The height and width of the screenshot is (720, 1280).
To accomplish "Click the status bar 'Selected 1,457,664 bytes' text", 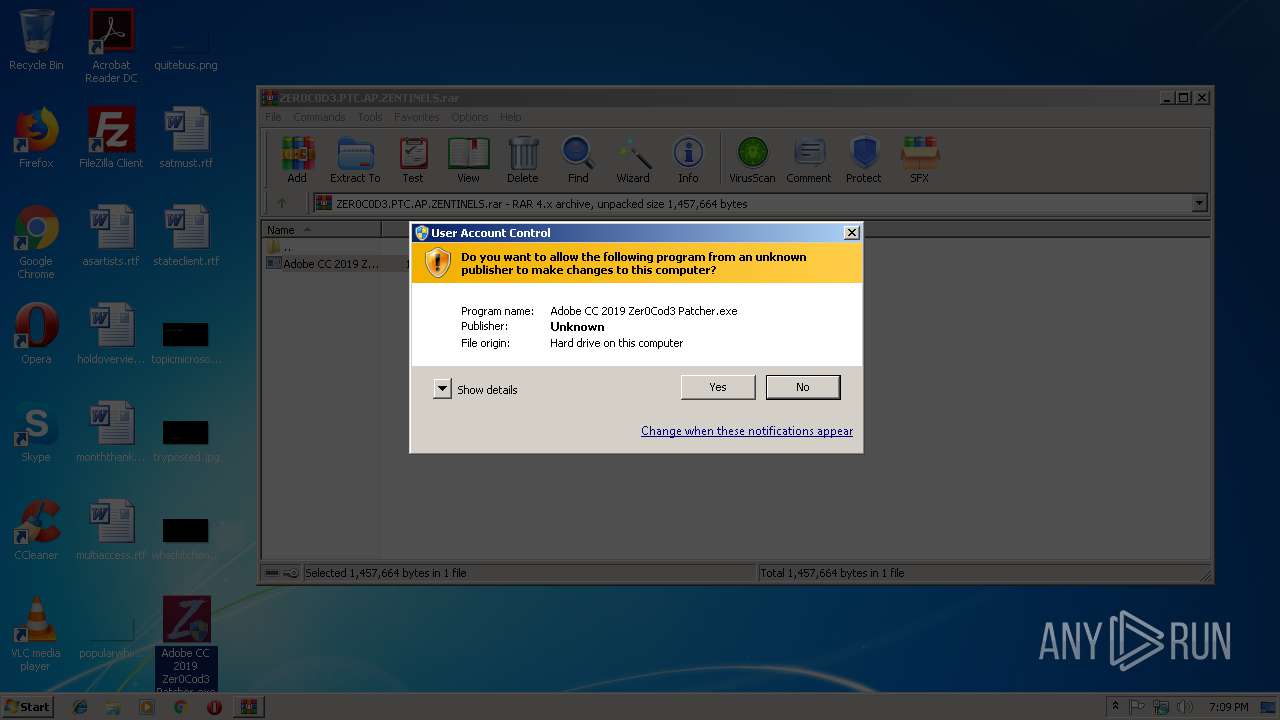I will (386, 573).
